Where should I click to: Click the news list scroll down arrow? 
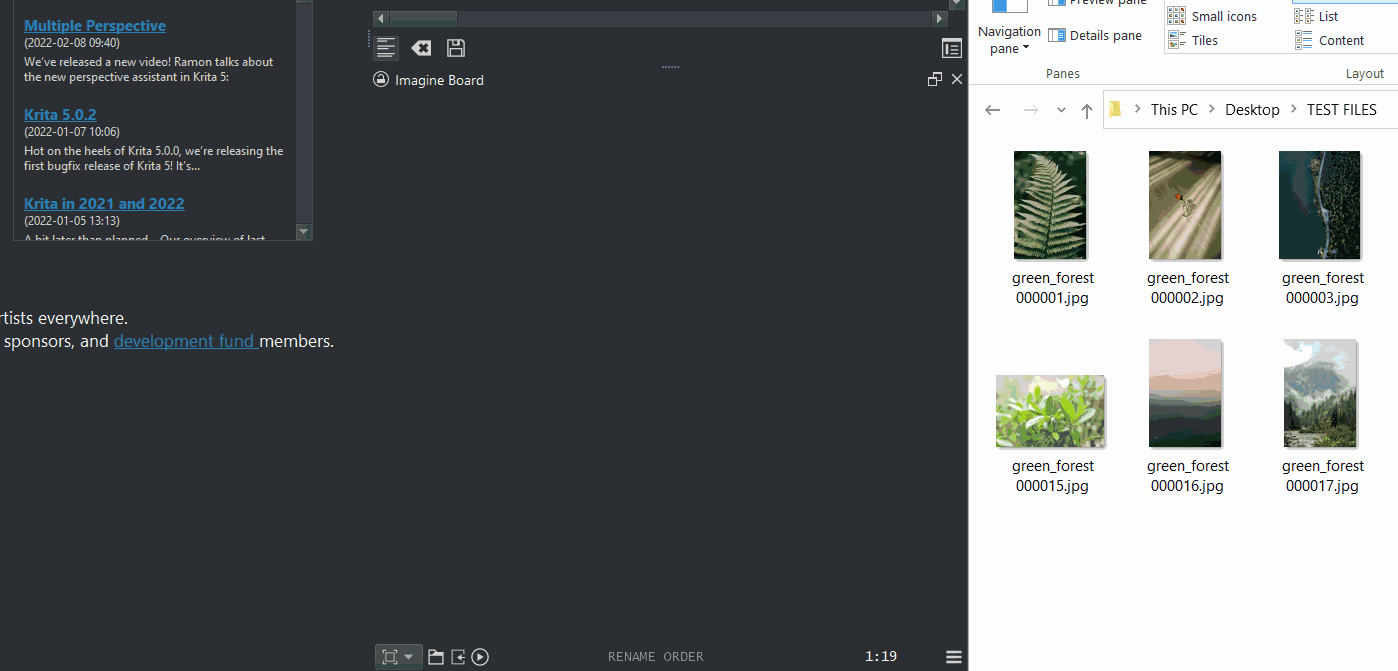point(304,231)
